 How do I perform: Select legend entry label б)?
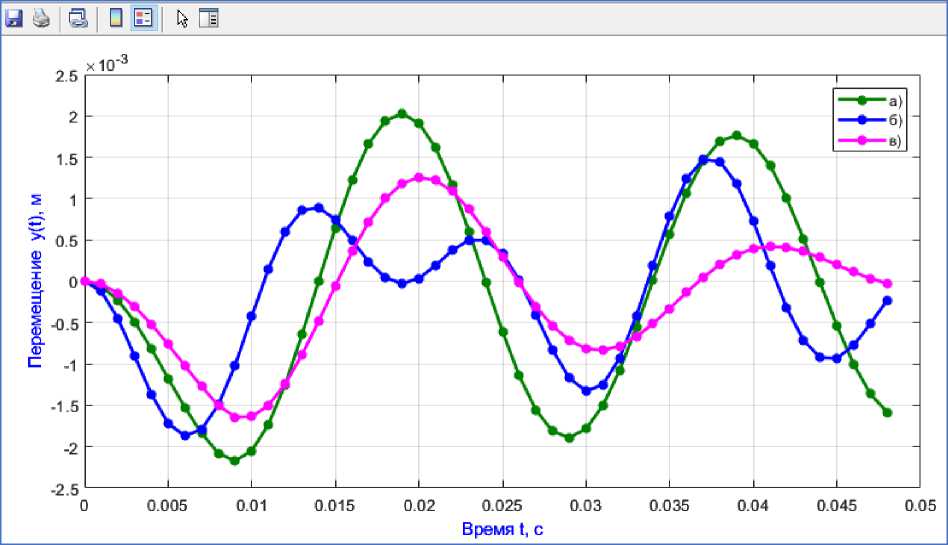(x=895, y=120)
